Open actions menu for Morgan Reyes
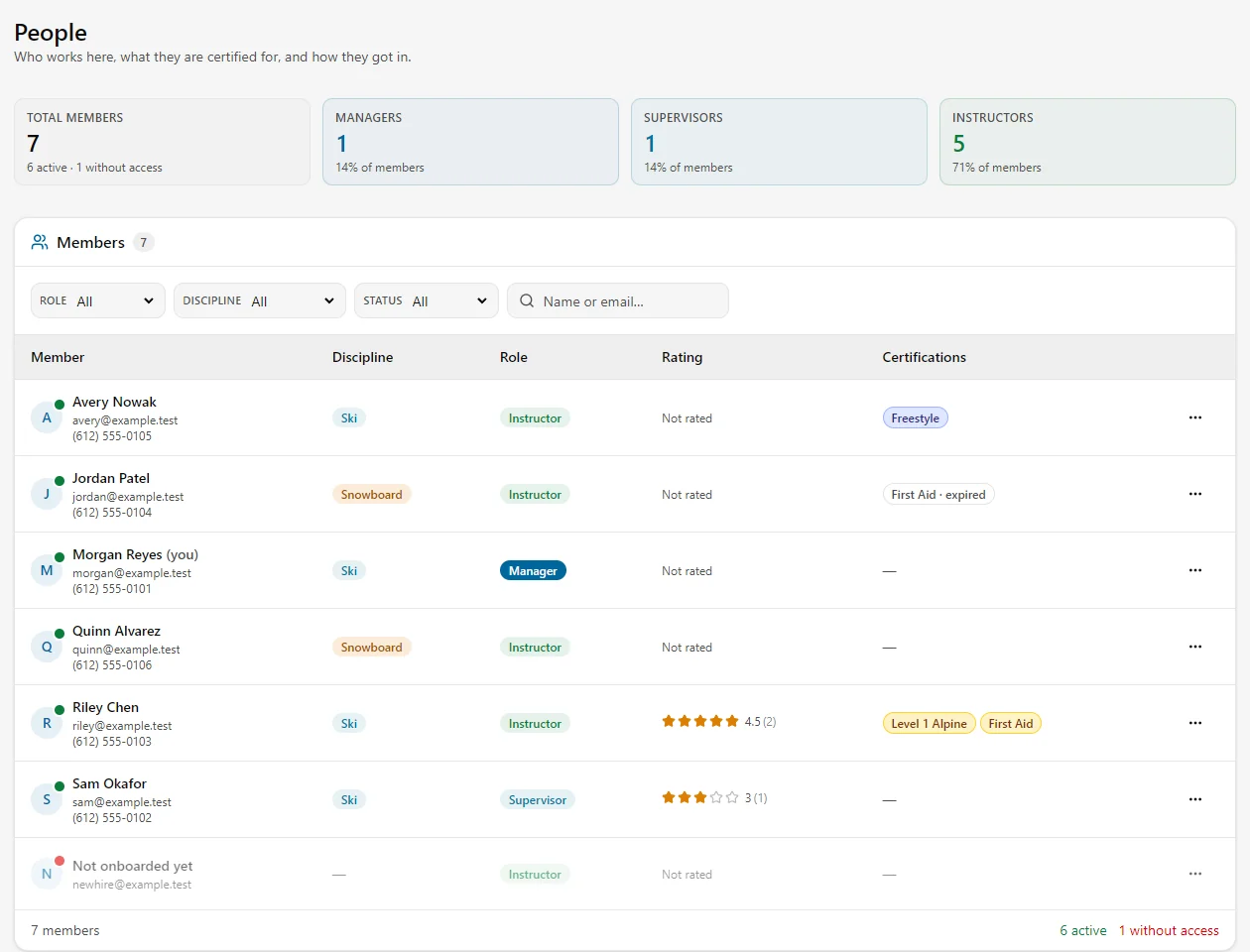Viewport: 1250px width, 952px height. pyautogui.click(x=1194, y=570)
